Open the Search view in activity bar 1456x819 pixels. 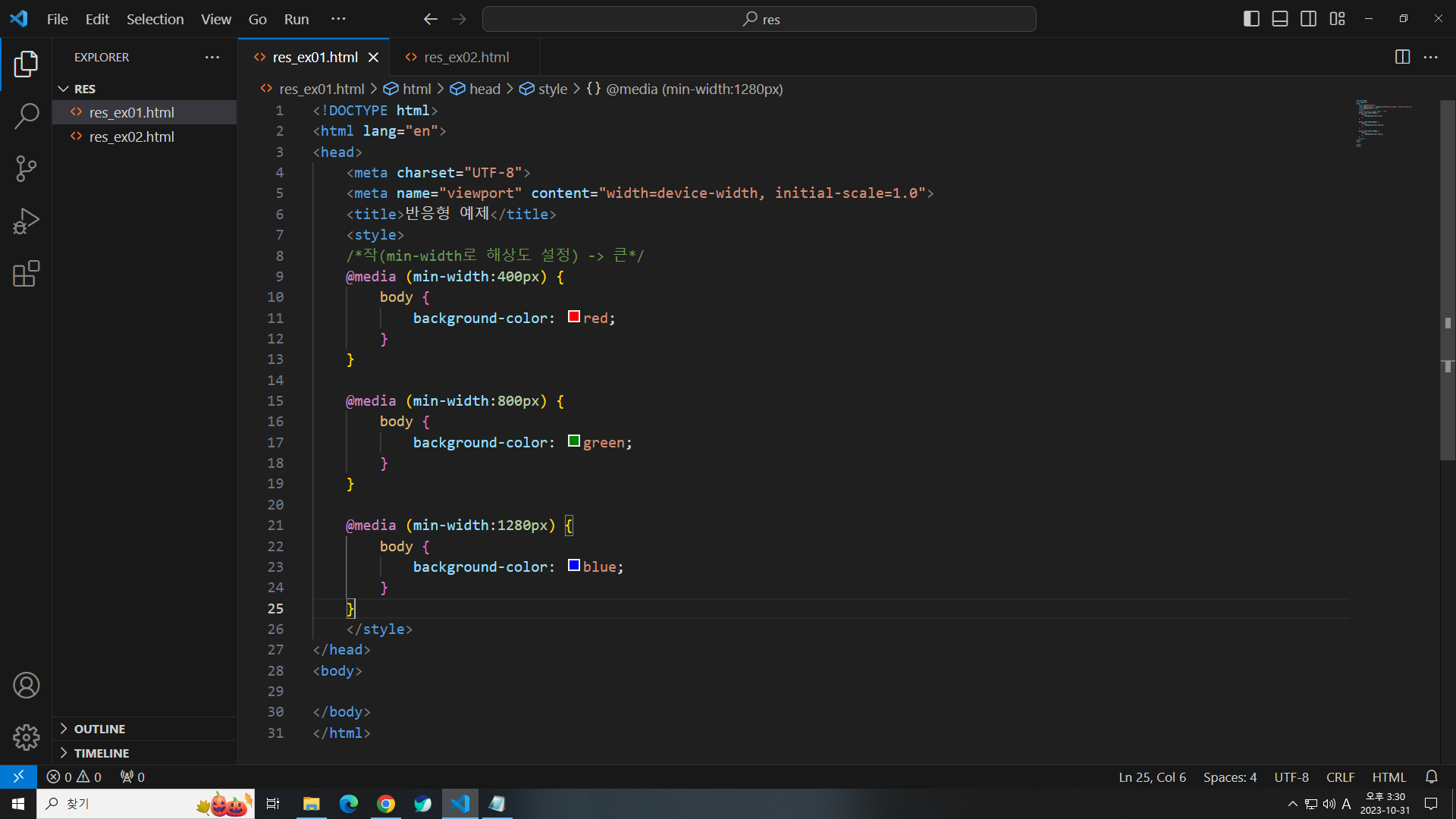[26, 117]
